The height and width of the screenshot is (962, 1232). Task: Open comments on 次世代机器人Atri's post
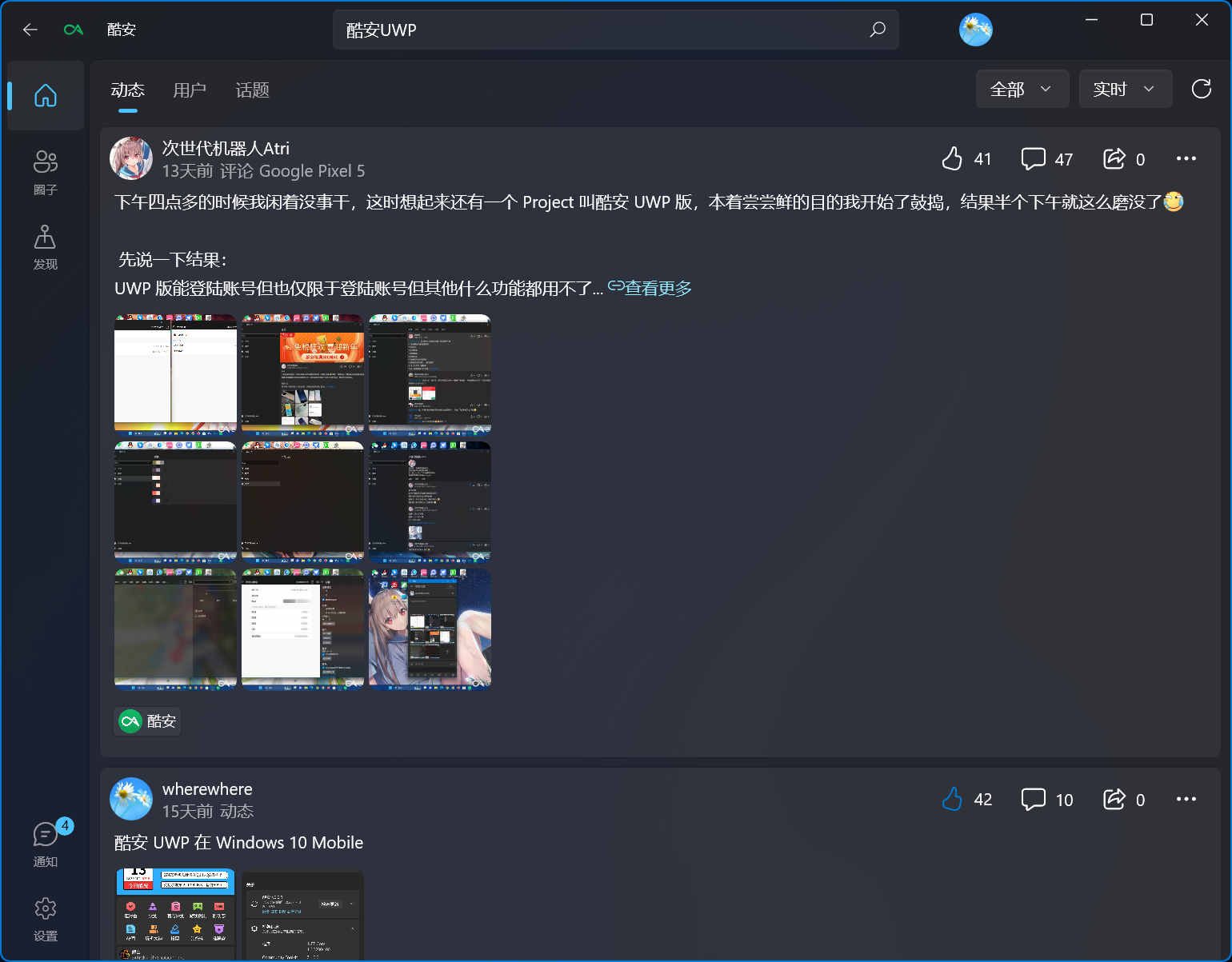point(1046,158)
